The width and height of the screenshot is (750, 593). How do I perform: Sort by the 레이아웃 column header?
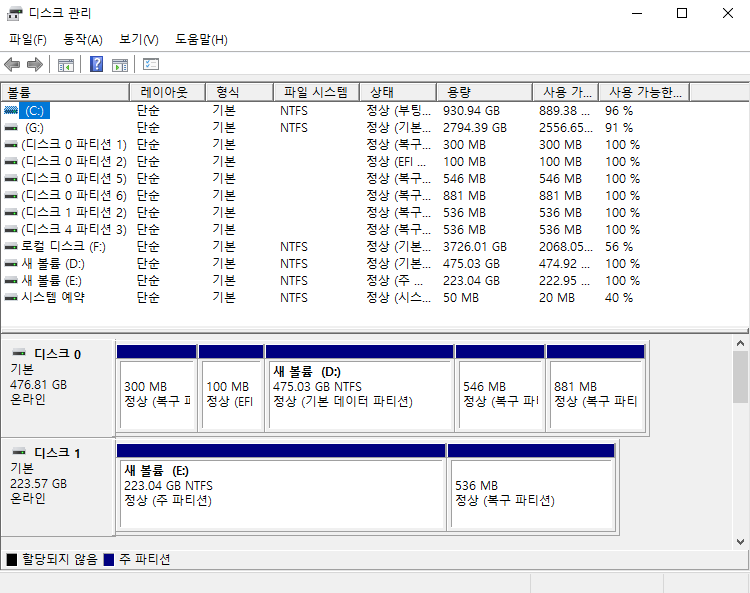pyautogui.click(x=167, y=92)
